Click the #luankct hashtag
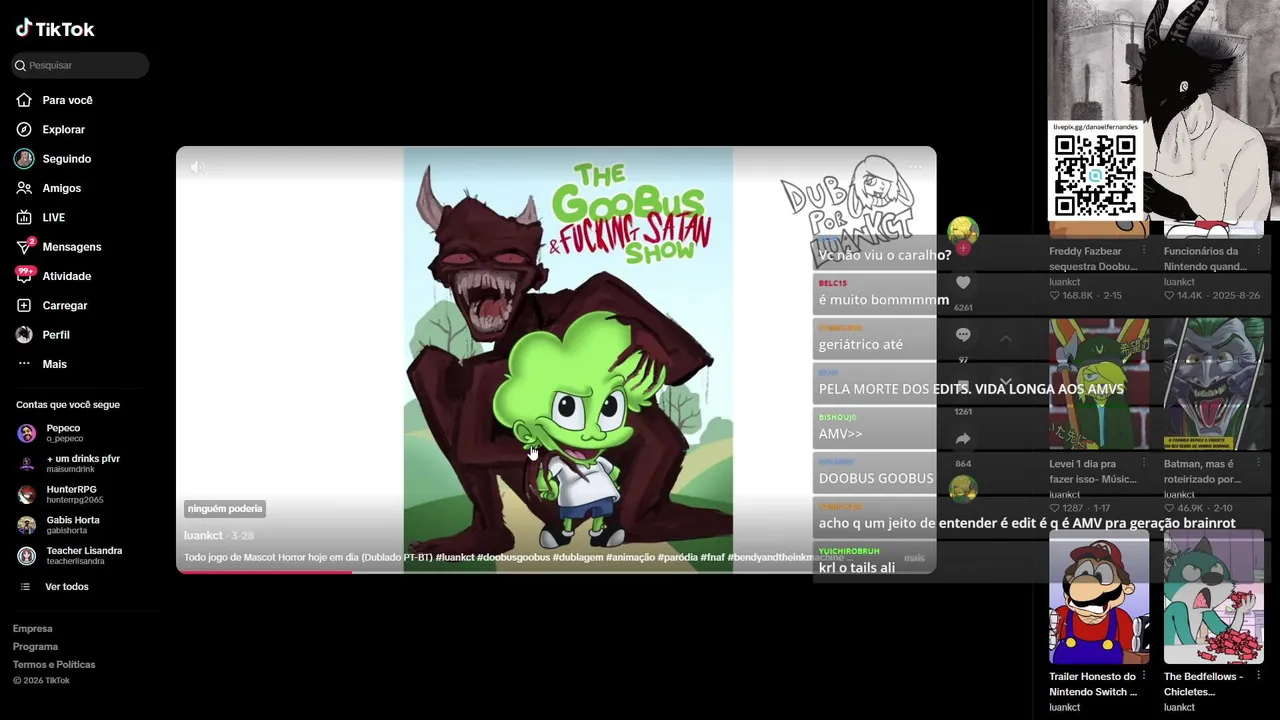Screen dimensions: 1280x720 pos(455,558)
